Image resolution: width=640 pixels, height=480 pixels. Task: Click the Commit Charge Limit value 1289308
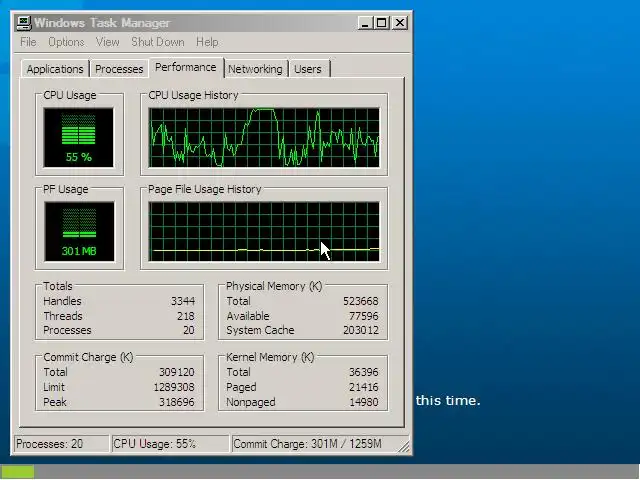point(174,387)
